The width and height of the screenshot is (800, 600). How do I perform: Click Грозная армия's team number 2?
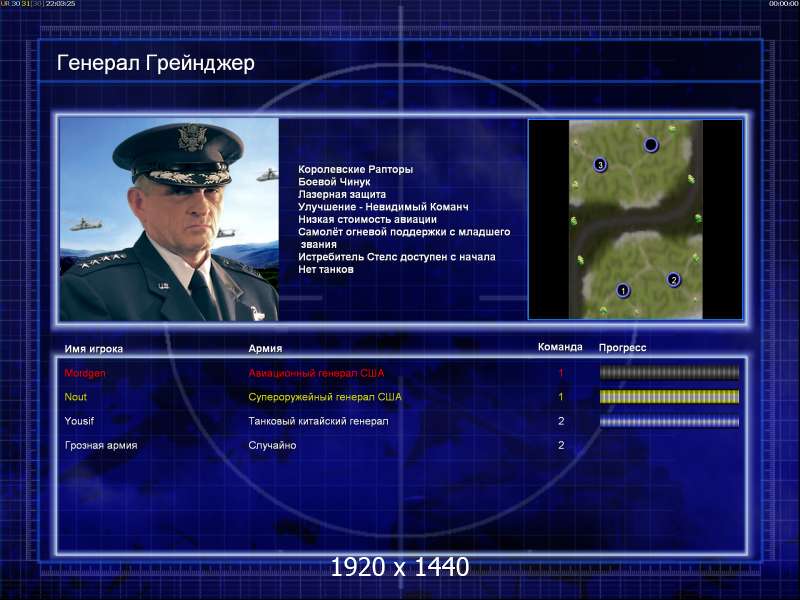coord(561,445)
